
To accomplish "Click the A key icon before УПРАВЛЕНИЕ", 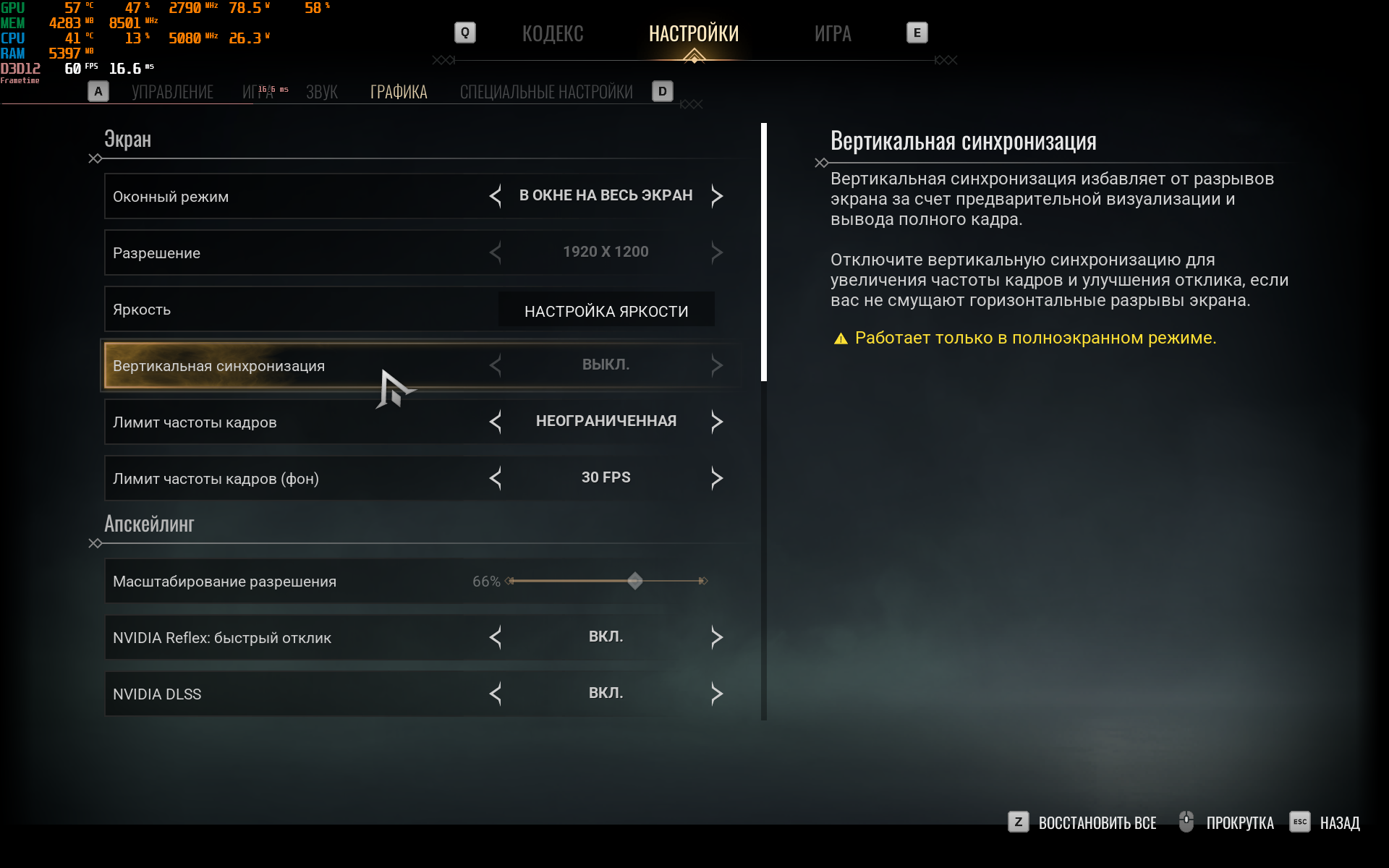I will pyautogui.click(x=98, y=91).
